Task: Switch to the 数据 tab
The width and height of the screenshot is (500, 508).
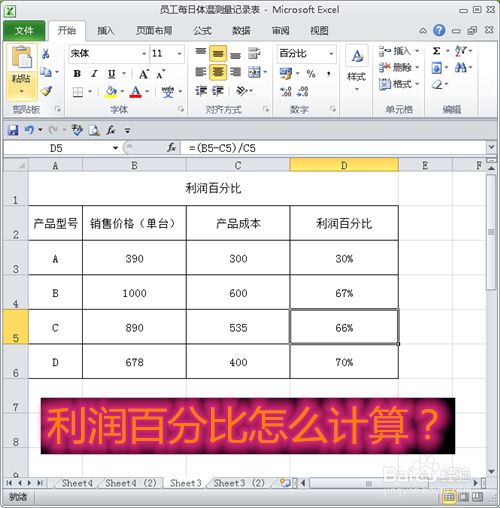Action: pyautogui.click(x=241, y=31)
